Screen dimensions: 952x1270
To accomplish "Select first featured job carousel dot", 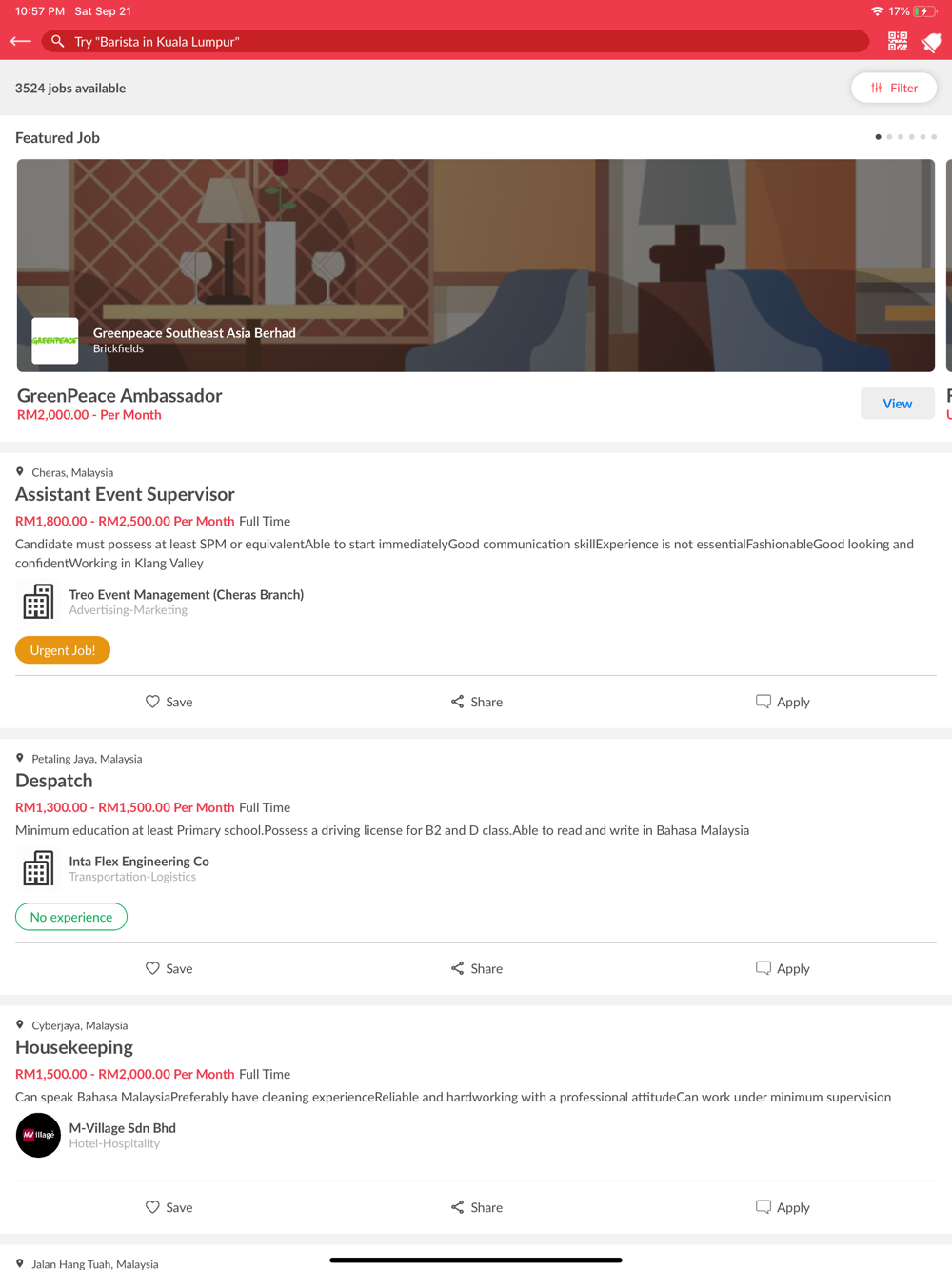I will (878, 137).
